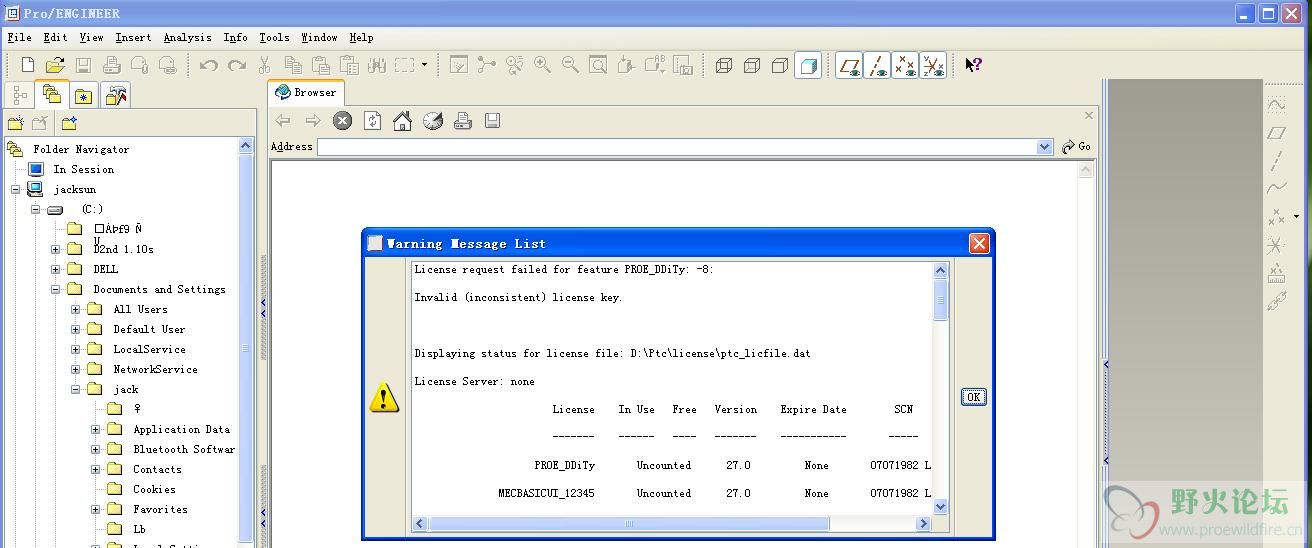Screen dimensions: 1312x548
Task: Click the browser Stop icon
Action: coord(342,121)
